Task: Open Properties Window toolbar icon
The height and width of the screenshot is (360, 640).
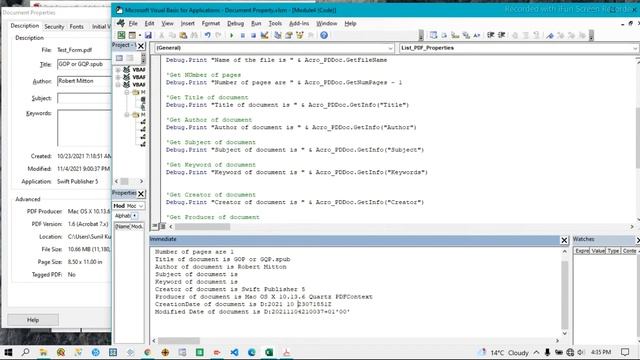Action: coord(289,36)
